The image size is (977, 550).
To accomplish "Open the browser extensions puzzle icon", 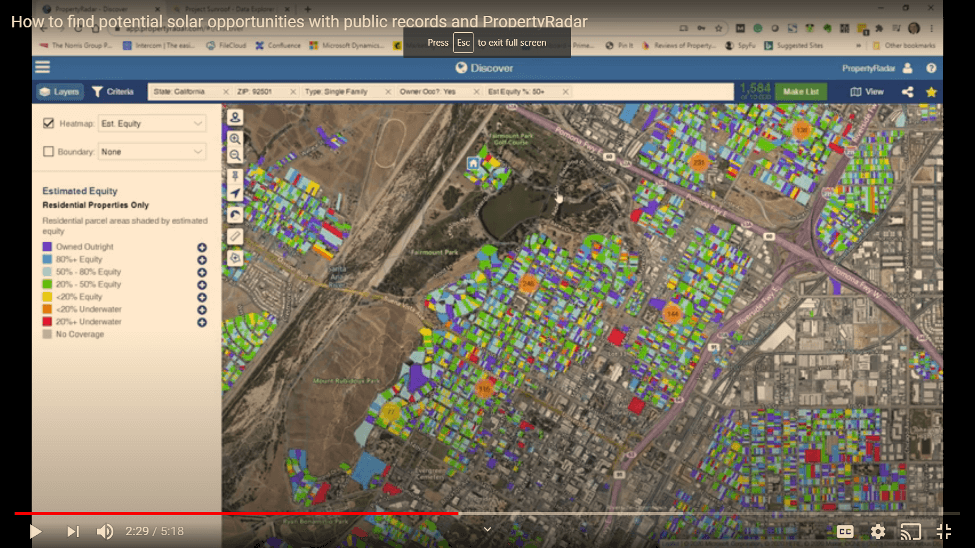I will (879, 28).
